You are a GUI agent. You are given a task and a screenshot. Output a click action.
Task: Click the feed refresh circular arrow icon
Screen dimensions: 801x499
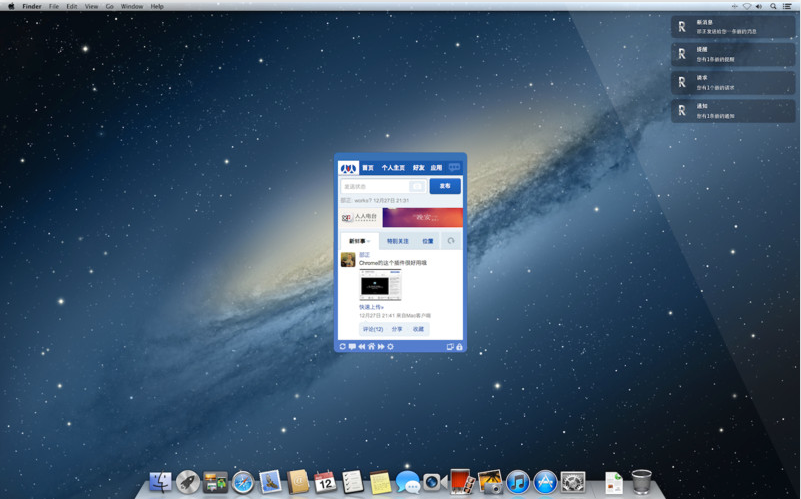tap(451, 241)
